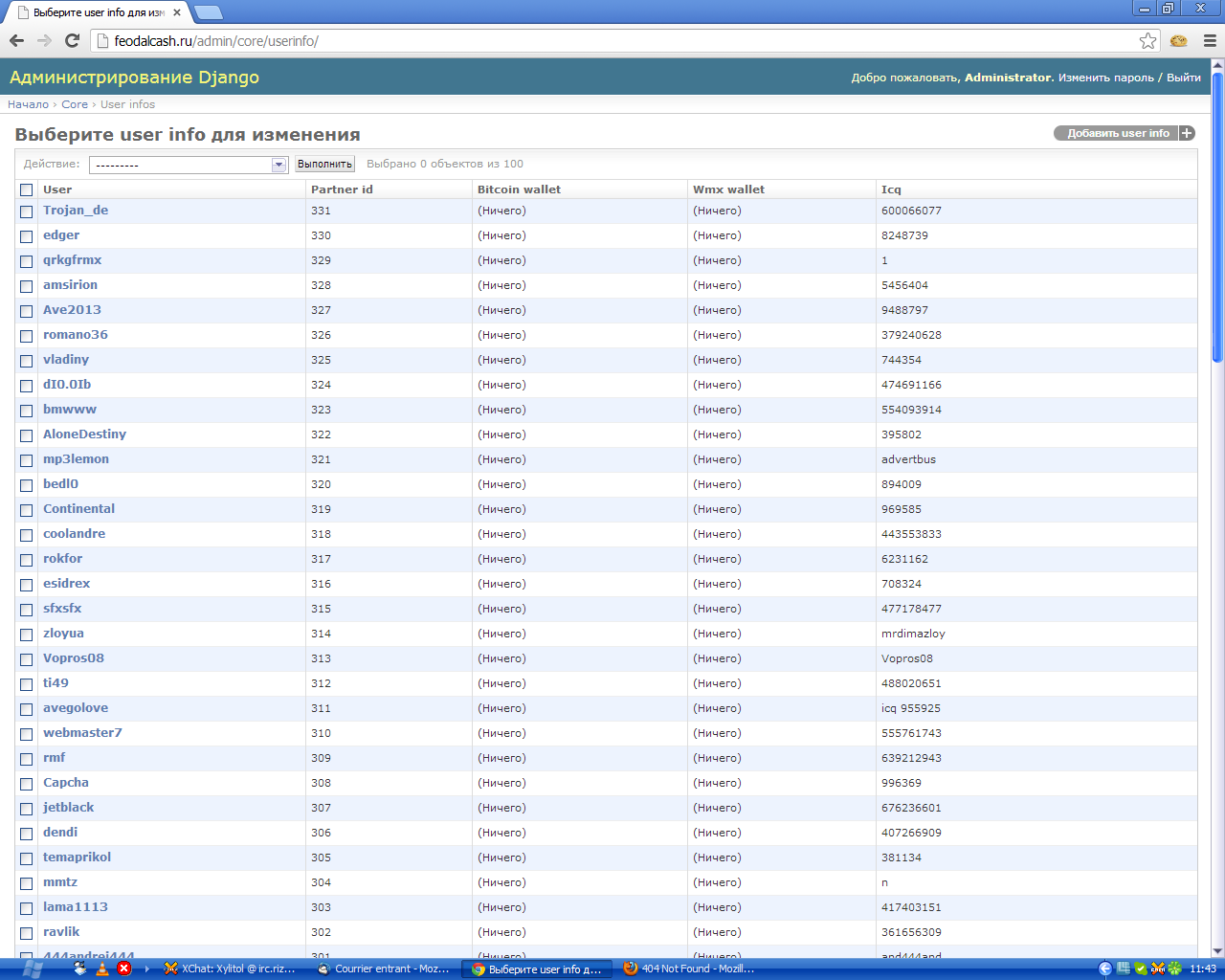Image resolution: width=1225 pixels, height=980 pixels.
Task: Open user 'ravlik' entry
Action: click(61, 932)
